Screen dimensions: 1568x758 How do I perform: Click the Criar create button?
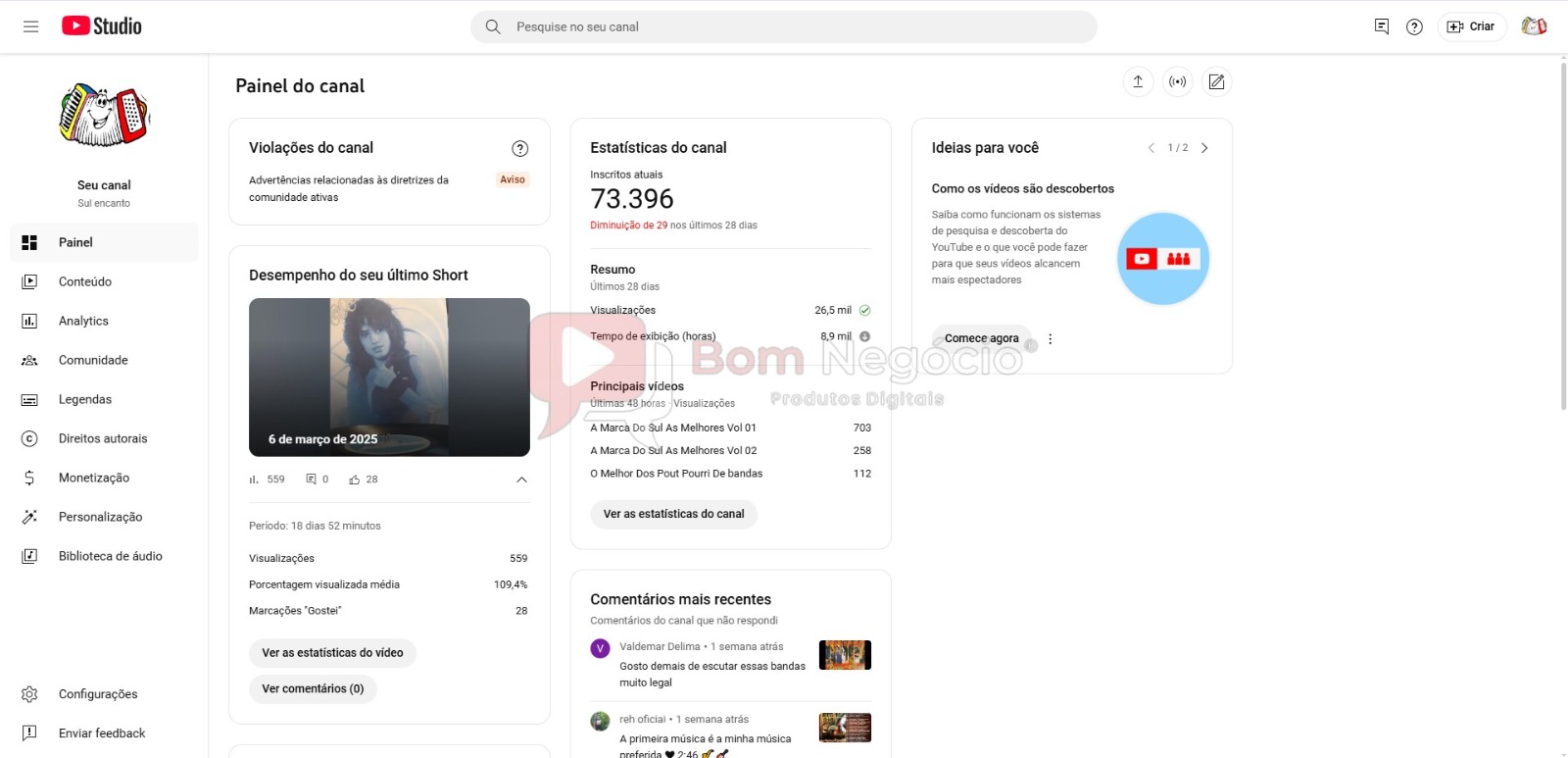(1471, 26)
